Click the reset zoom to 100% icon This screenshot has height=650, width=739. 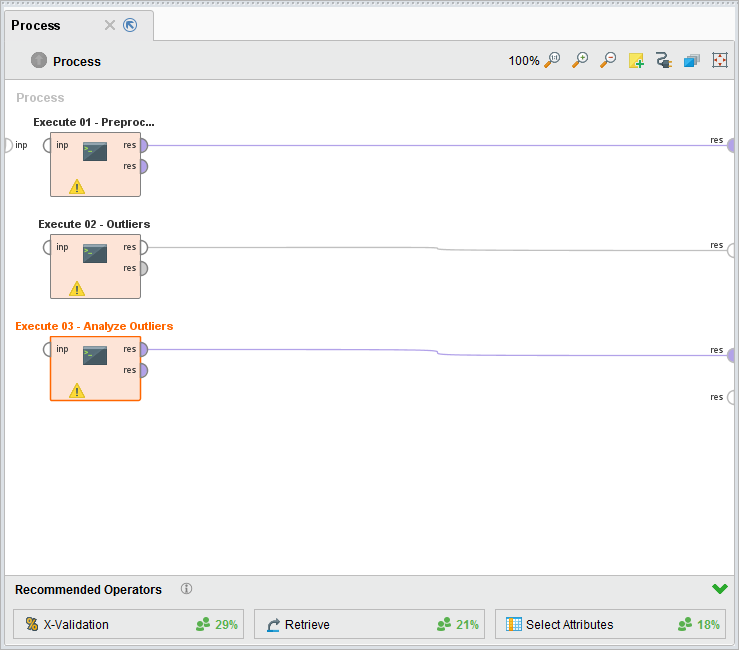pyautogui.click(x=552, y=60)
